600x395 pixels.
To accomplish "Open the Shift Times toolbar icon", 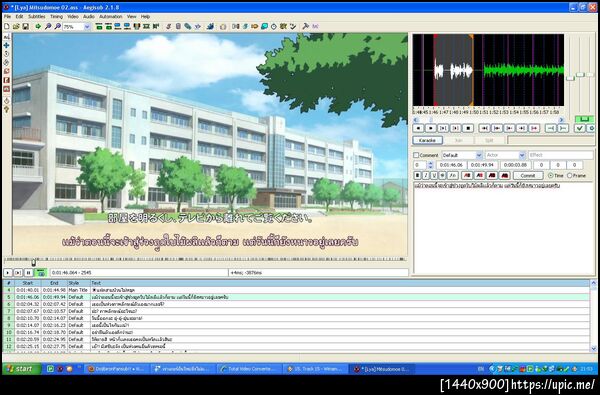I will pos(235,26).
